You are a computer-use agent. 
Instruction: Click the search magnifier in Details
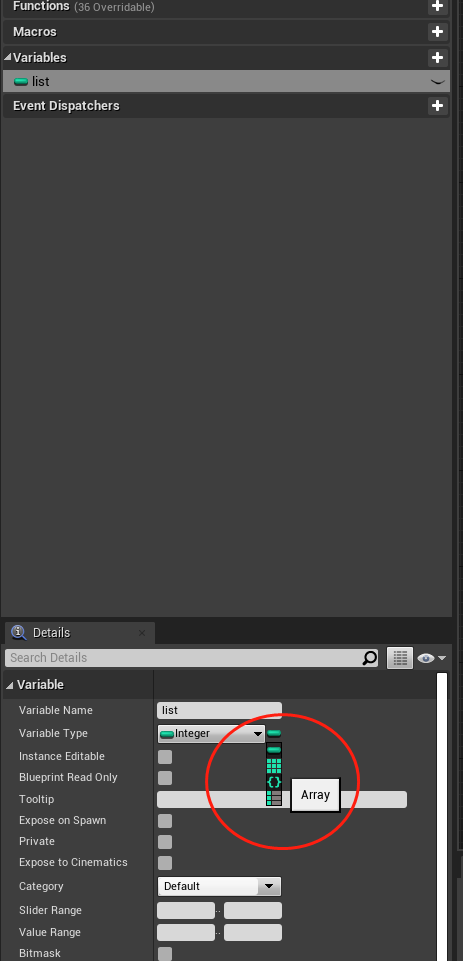(x=370, y=658)
